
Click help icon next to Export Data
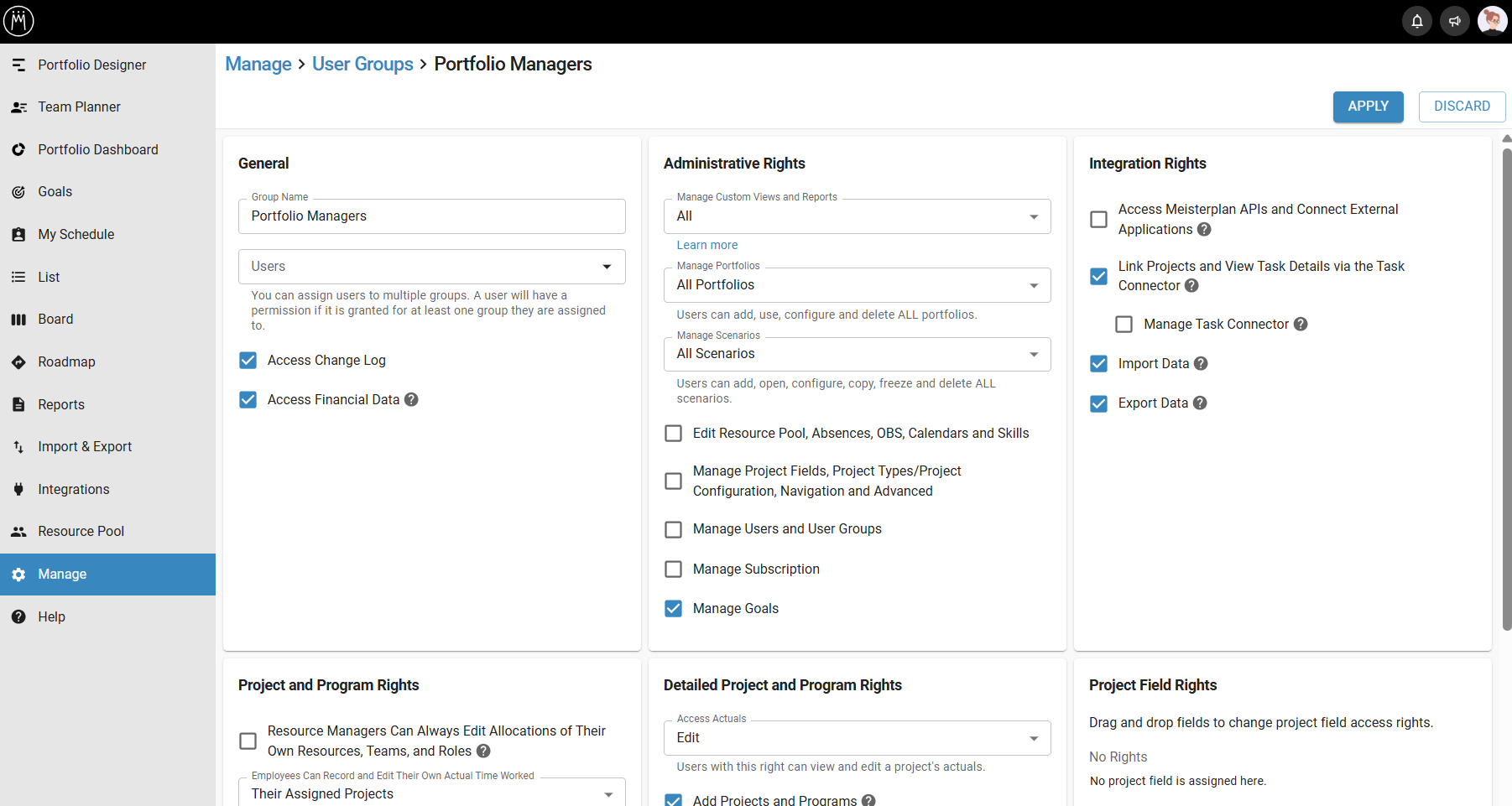click(1200, 403)
